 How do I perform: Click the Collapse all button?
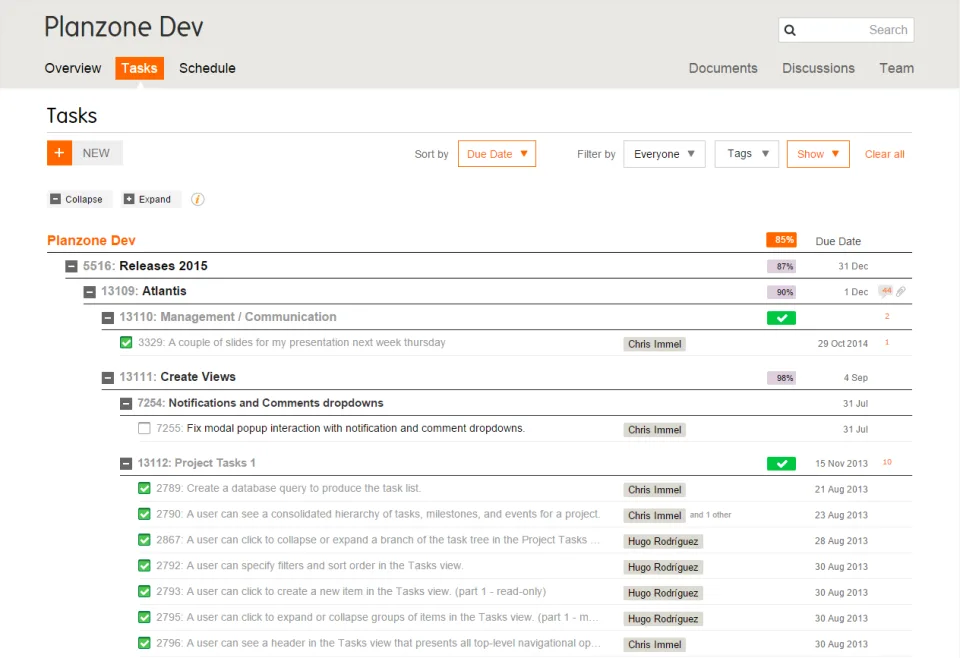80,199
